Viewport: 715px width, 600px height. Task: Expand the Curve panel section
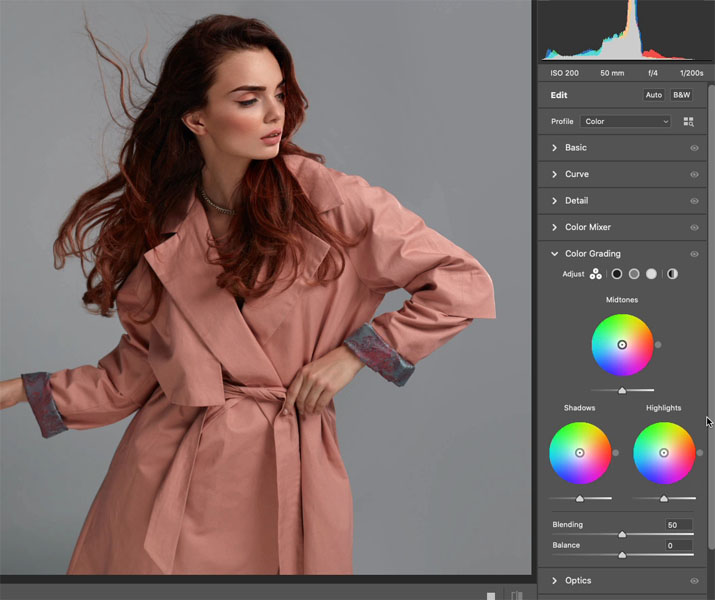555,174
